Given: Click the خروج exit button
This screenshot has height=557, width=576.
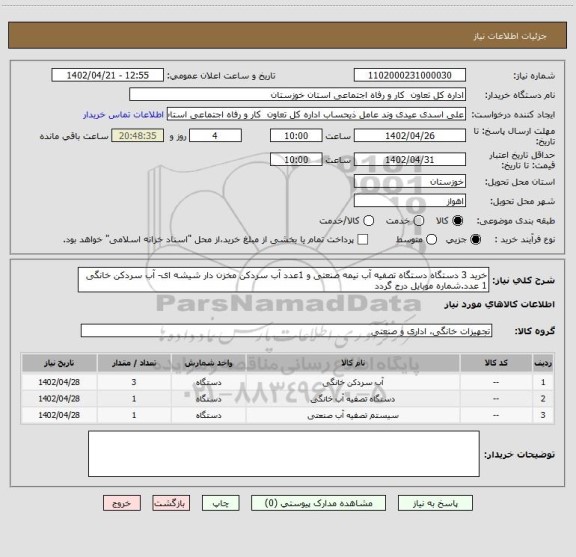Looking at the screenshot, I should pyautogui.click(x=122, y=503).
